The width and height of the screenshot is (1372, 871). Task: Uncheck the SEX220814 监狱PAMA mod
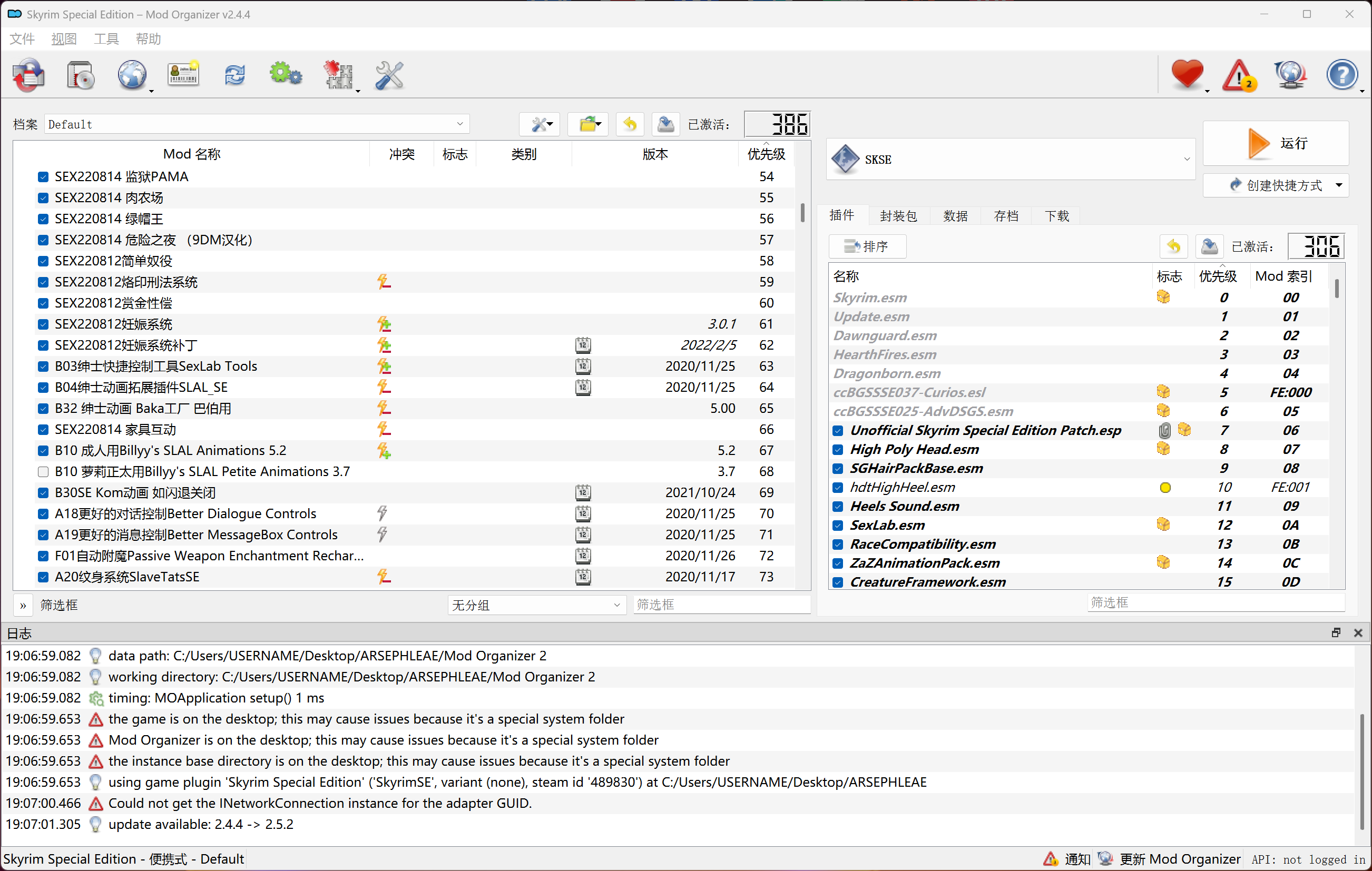[43, 177]
